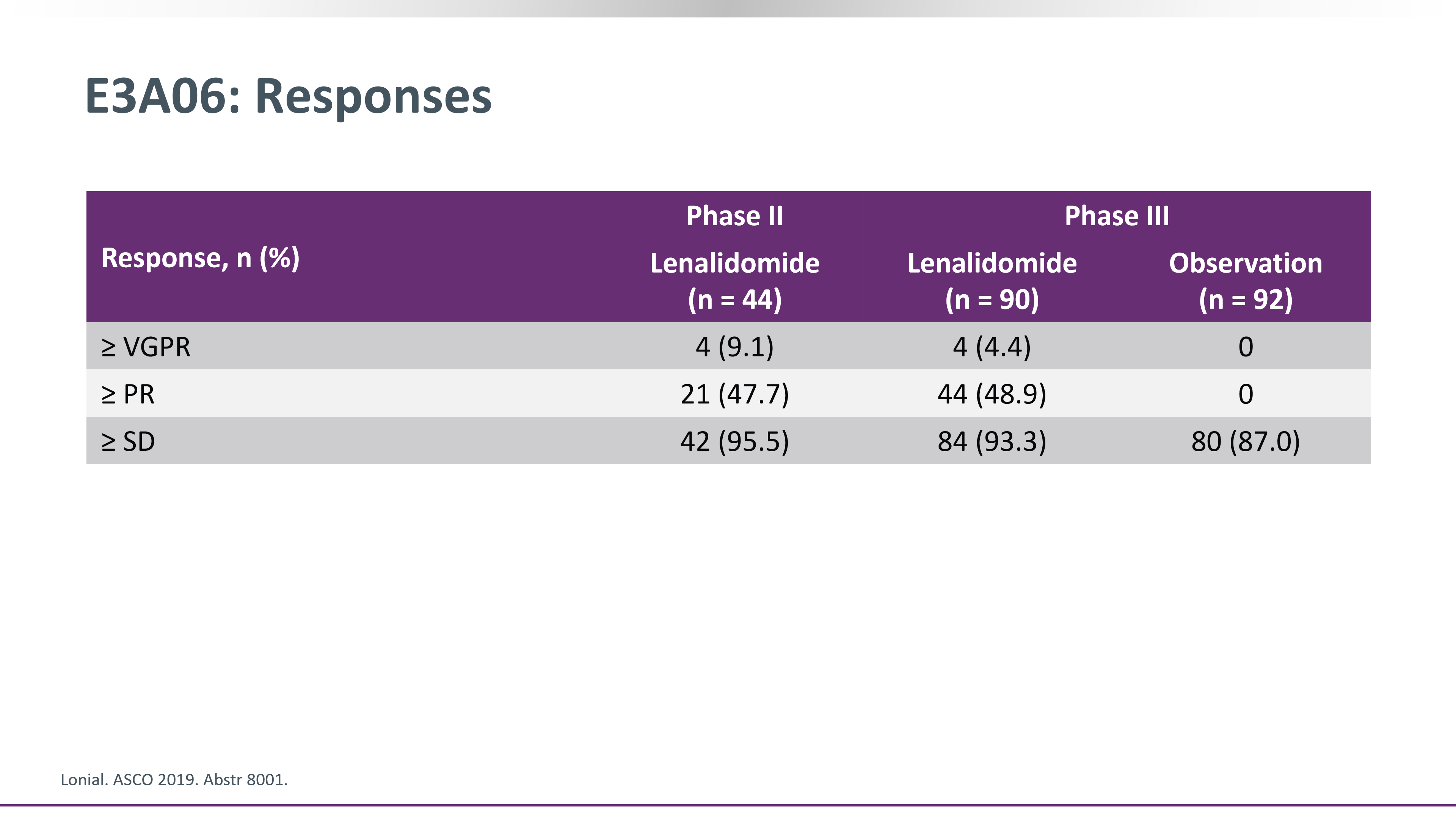The image size is (1456, 819).
Task: Click the 80 (87.0) cell
Action: (x=1246, y=441)
